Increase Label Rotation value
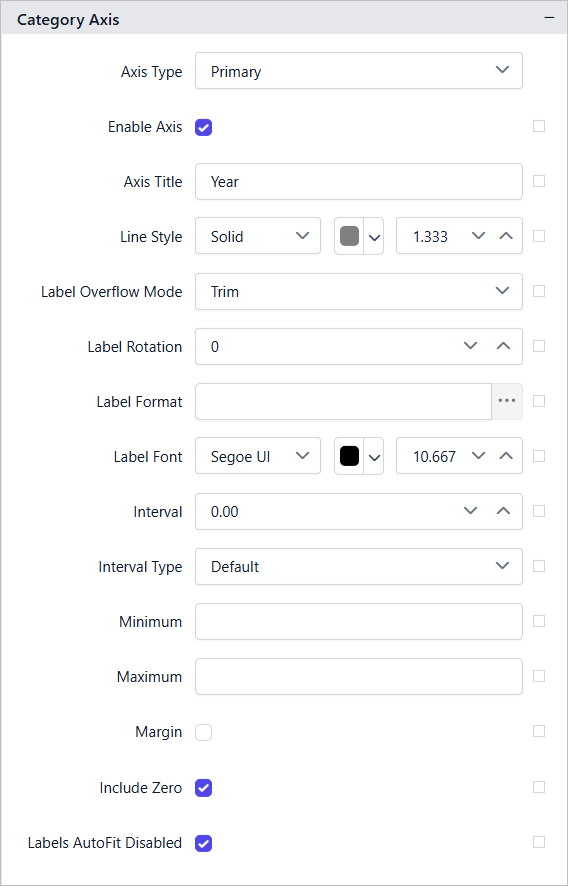 (503, 346)
